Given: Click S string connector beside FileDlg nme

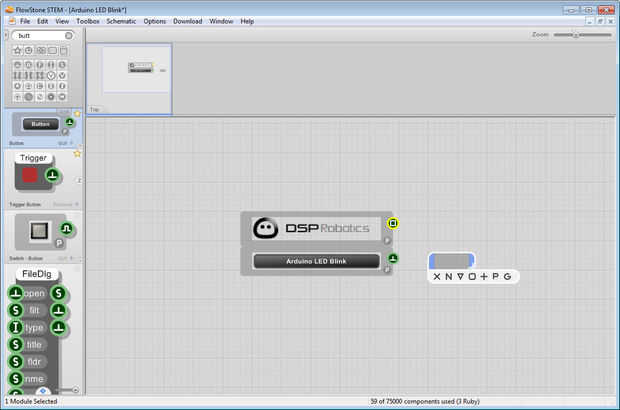Looking at the screenshot, I should tap(16, 378).
